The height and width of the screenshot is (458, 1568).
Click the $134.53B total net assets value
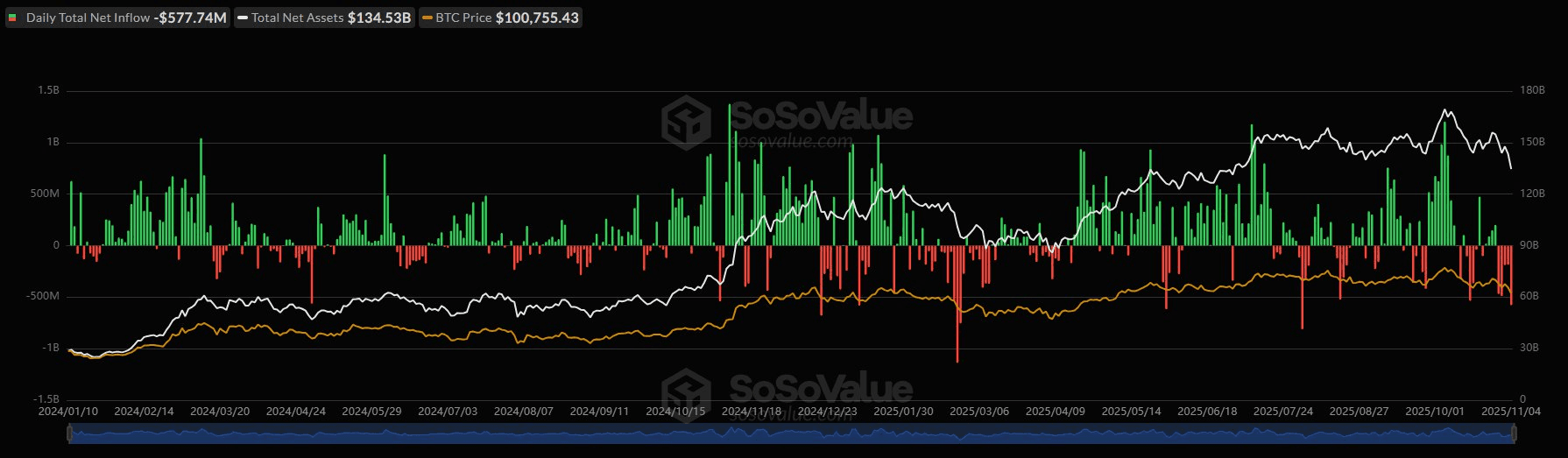coord(378,18)
